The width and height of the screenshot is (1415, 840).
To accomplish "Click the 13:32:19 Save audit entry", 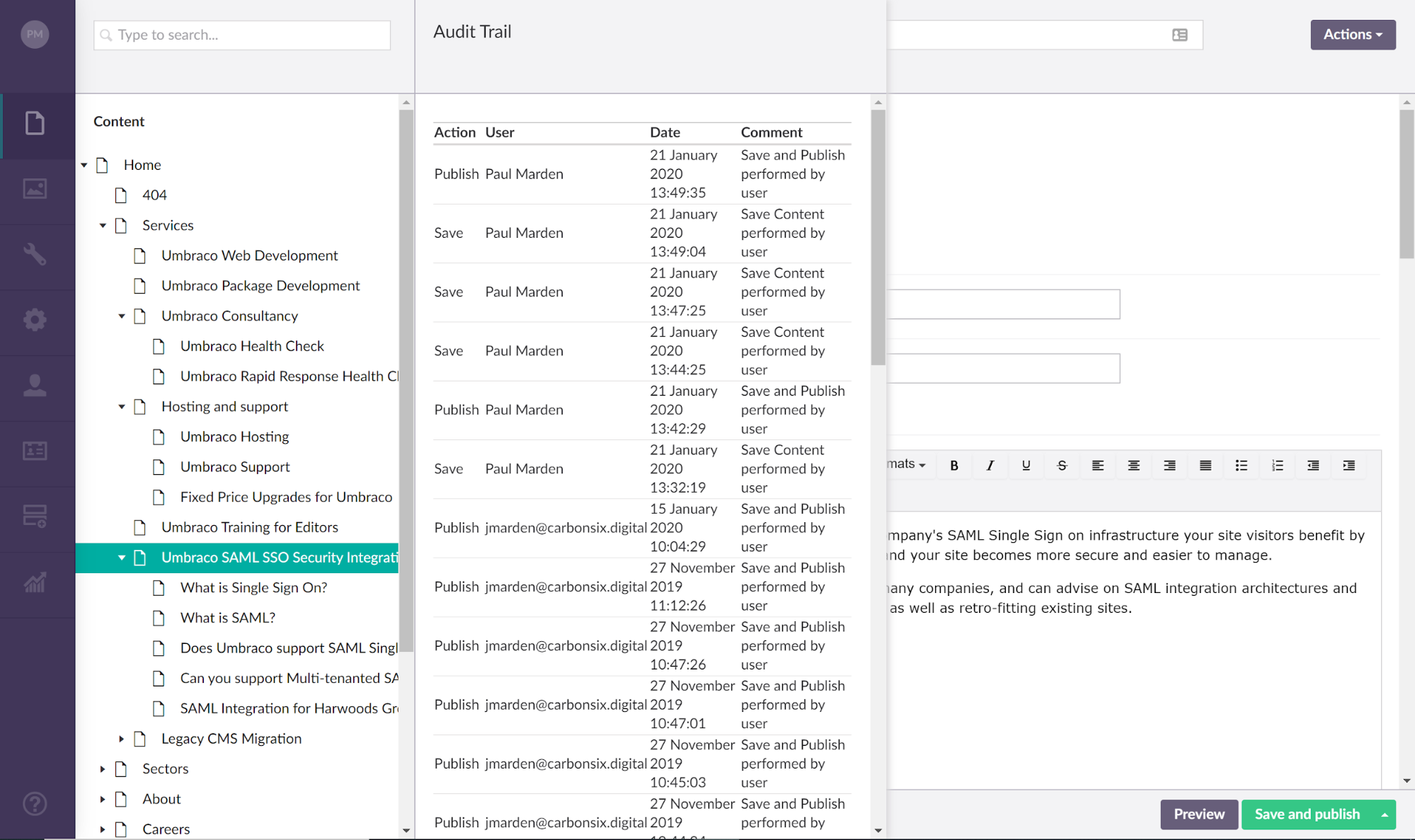I will pos(642,468).
